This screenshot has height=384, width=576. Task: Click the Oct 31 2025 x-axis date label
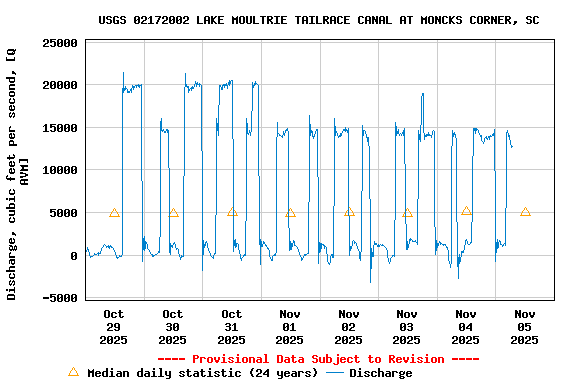(231, 327)
